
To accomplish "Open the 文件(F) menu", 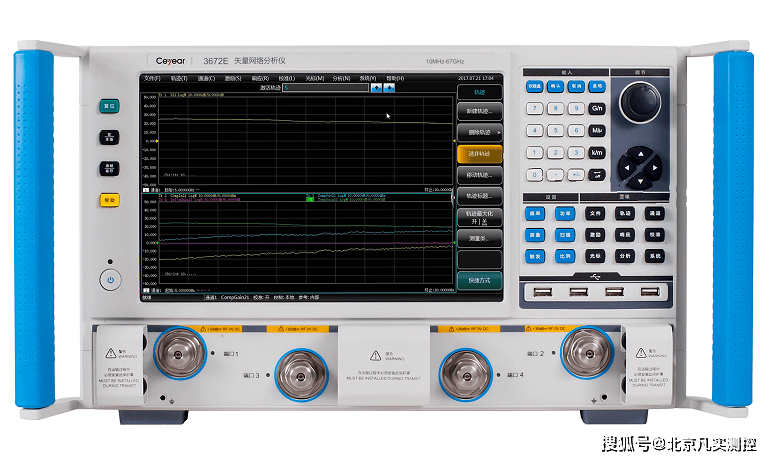I will point(152,78).
